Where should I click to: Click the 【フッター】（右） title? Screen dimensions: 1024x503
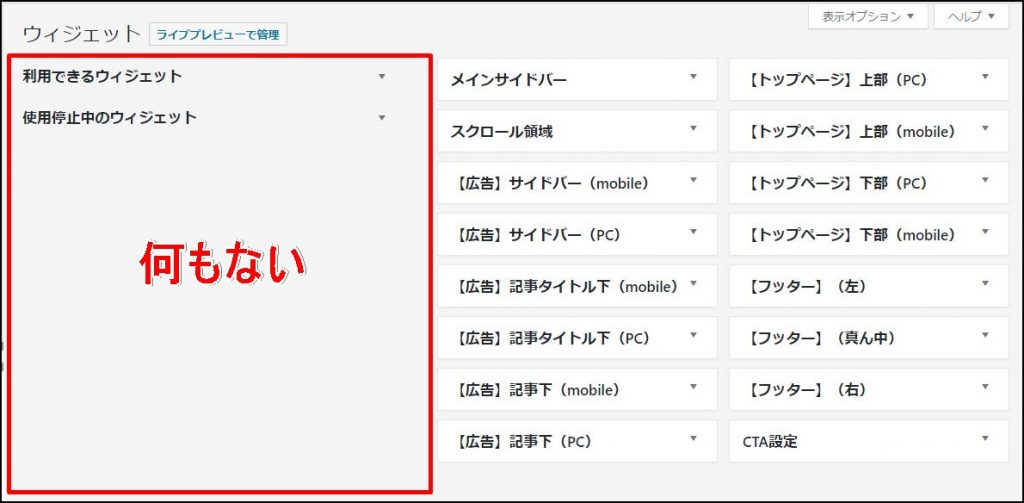[807, 391]
